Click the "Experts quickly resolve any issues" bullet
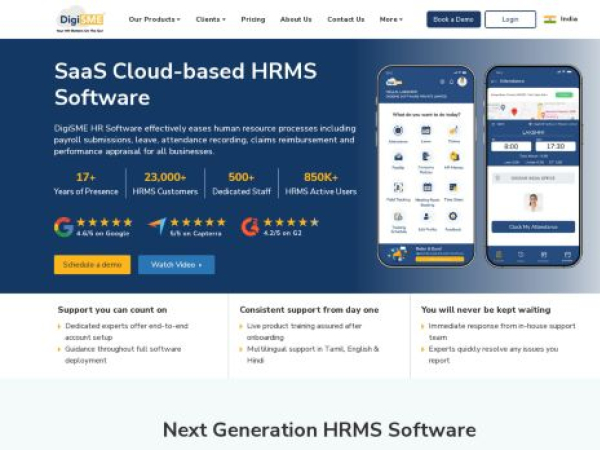Screen dimensions: 600x450 click(x=493, y=354)
